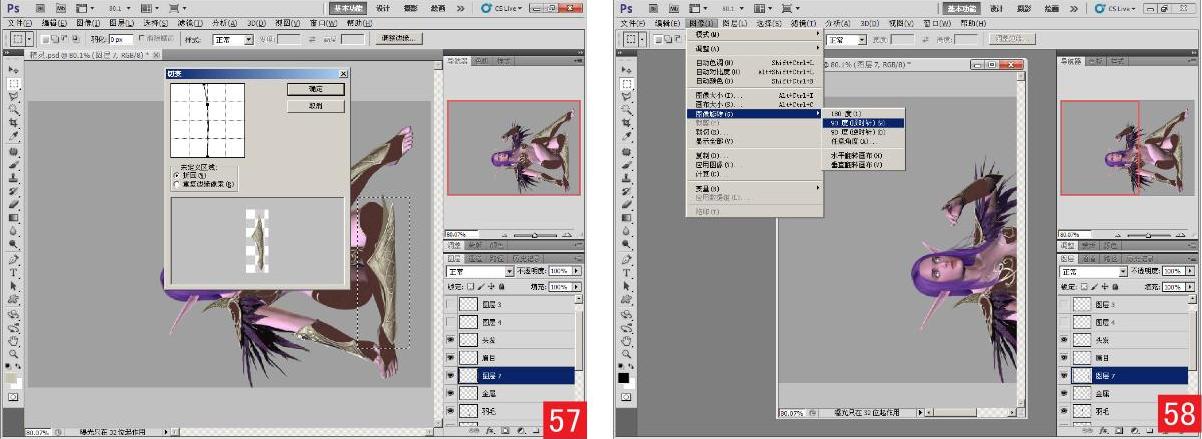Open 滤镜(T) menu in left screenshot
The image size is (1202, 439).
pos(188,22)
